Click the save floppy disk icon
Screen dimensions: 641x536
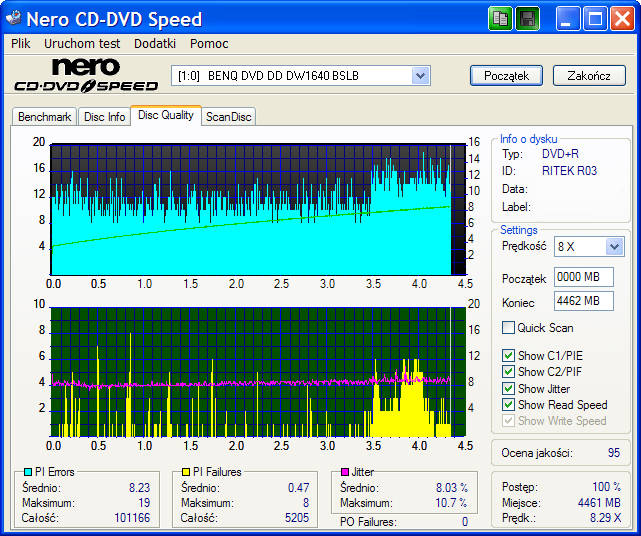click(x=527, y=19)
